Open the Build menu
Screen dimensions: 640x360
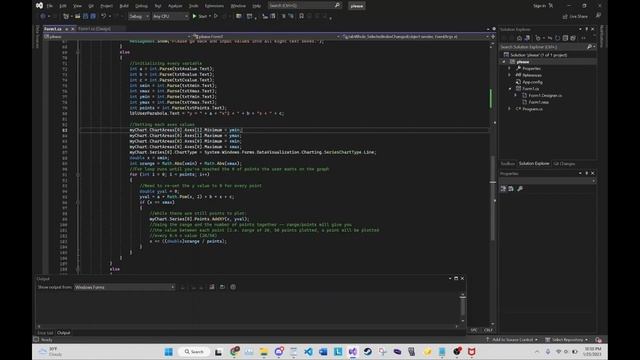pyautogui.click(x=124, y=6)
